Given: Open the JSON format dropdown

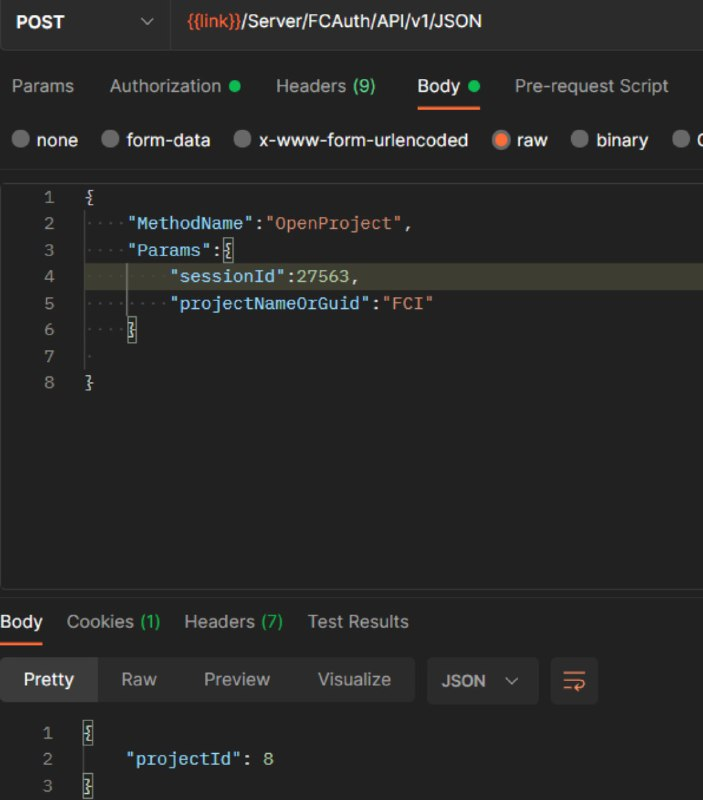Looking at the screenshot, I should pos(482,681).
